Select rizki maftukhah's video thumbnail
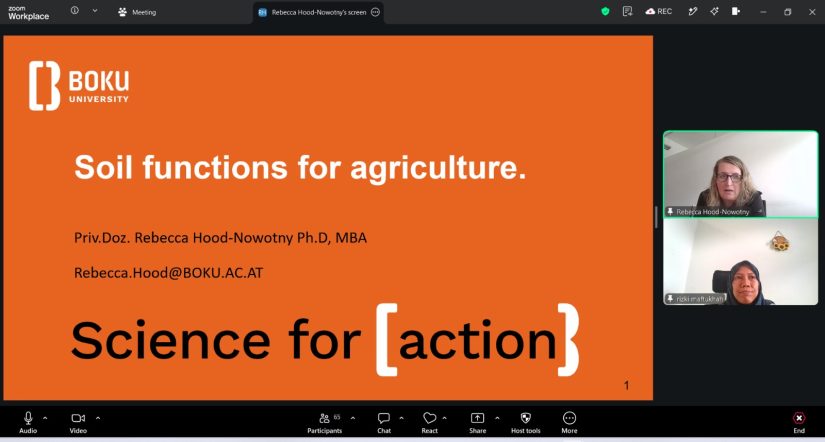825x442 pixels. click(740, 262)
